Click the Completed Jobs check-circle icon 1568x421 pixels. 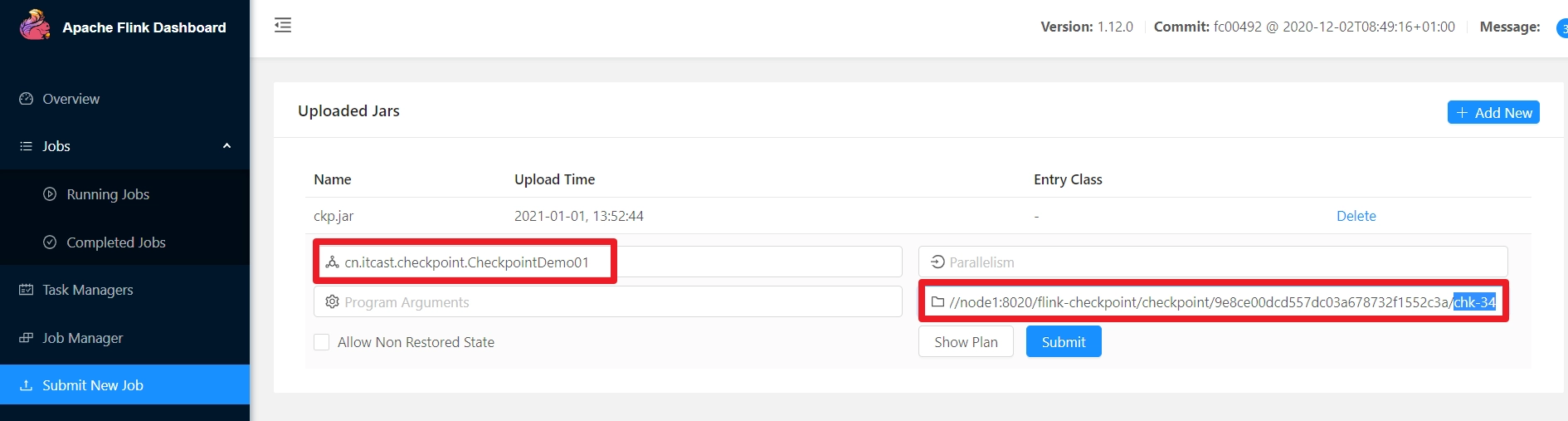(50, 242)
